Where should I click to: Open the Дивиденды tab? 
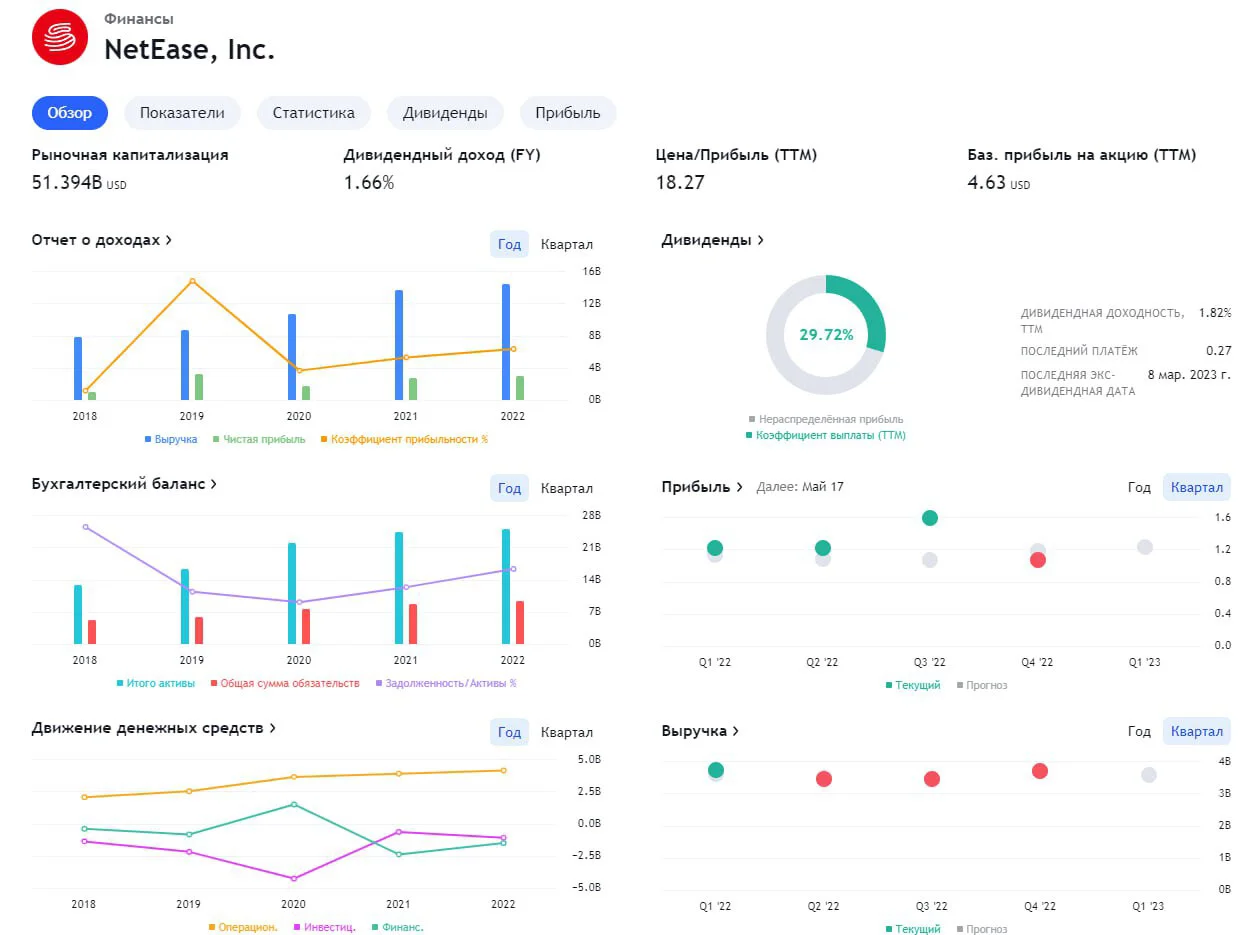[445, 113]
